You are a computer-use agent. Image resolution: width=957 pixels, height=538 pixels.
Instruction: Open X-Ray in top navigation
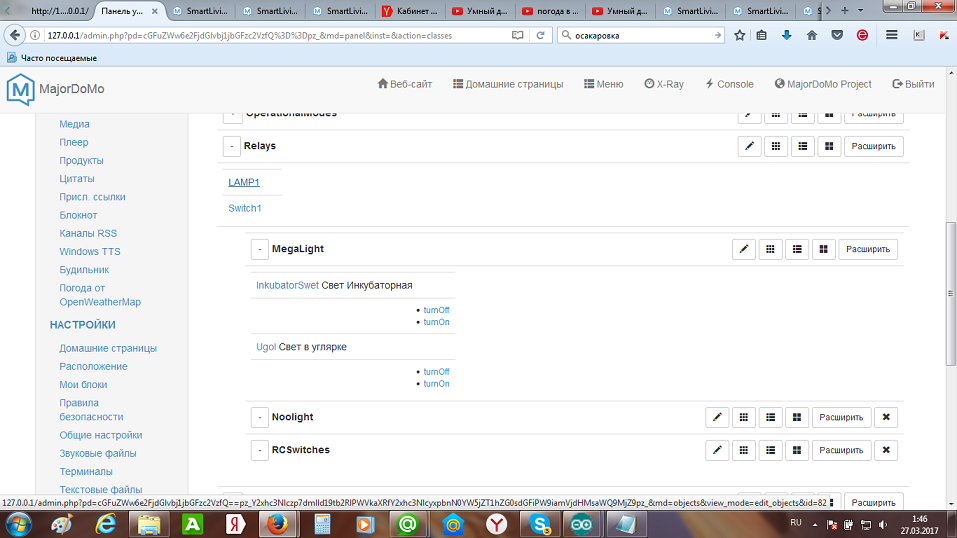[x=664, y=84]
